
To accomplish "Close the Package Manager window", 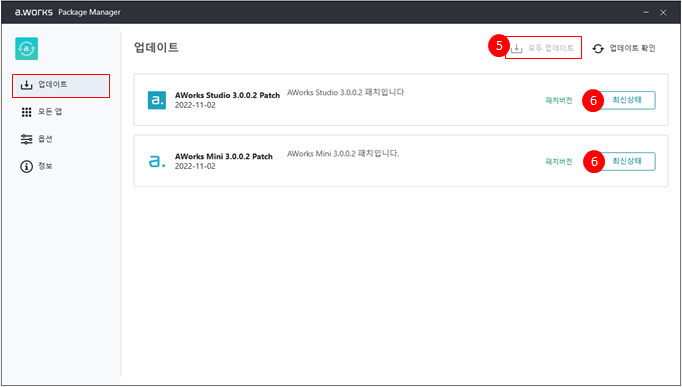I will point(663,13).
